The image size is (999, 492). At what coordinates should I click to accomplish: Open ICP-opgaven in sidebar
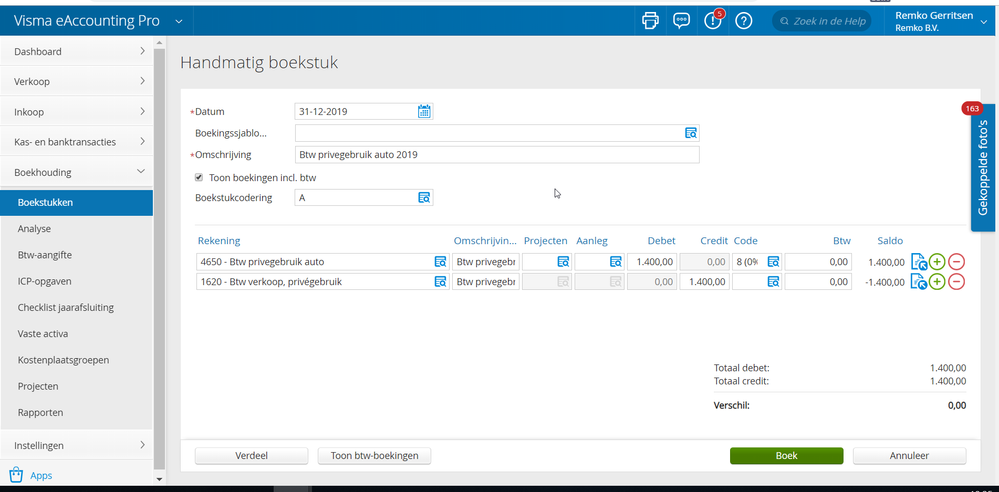[x=45, y=281]
